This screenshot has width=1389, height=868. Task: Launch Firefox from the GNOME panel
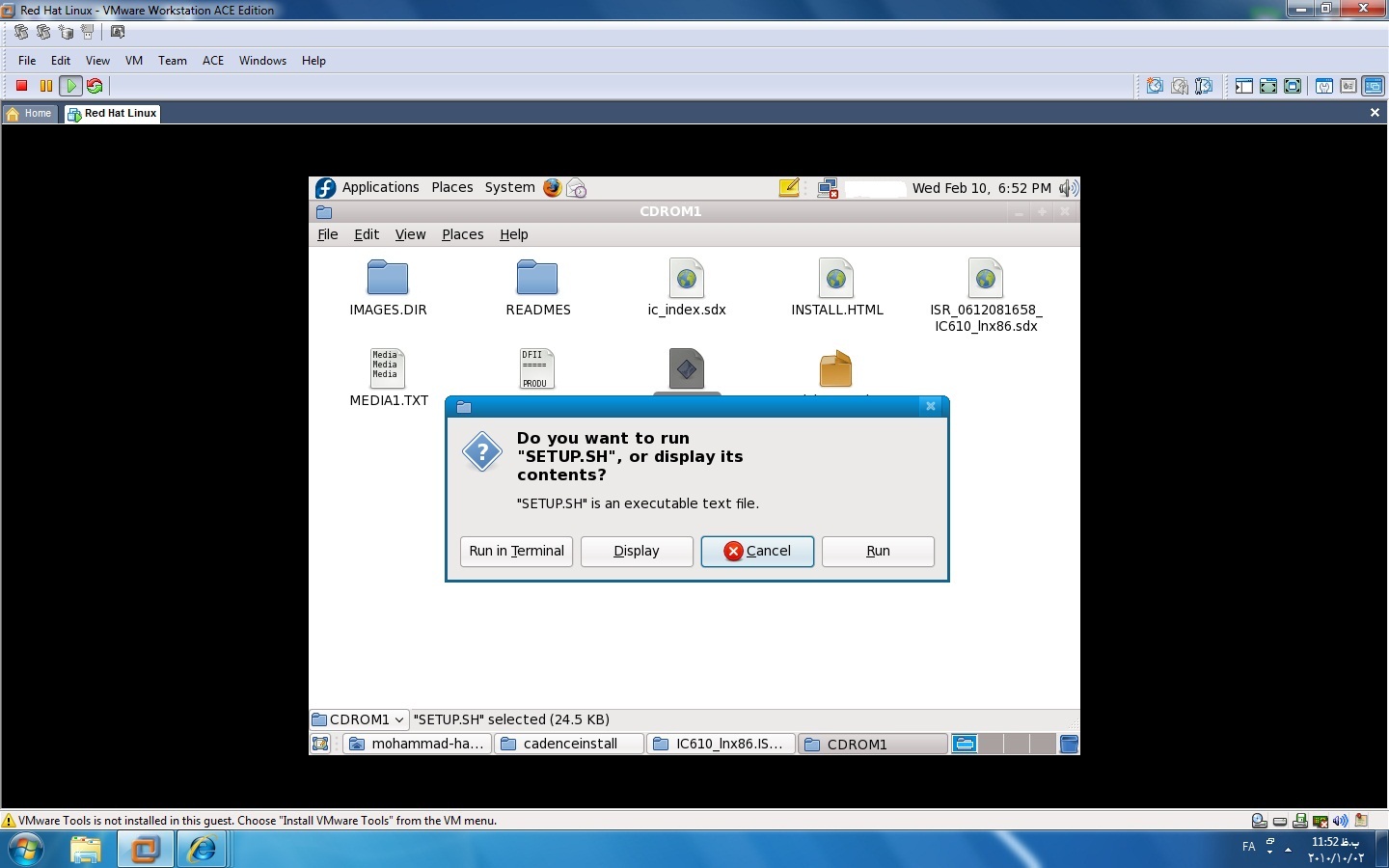pos(553,188)
